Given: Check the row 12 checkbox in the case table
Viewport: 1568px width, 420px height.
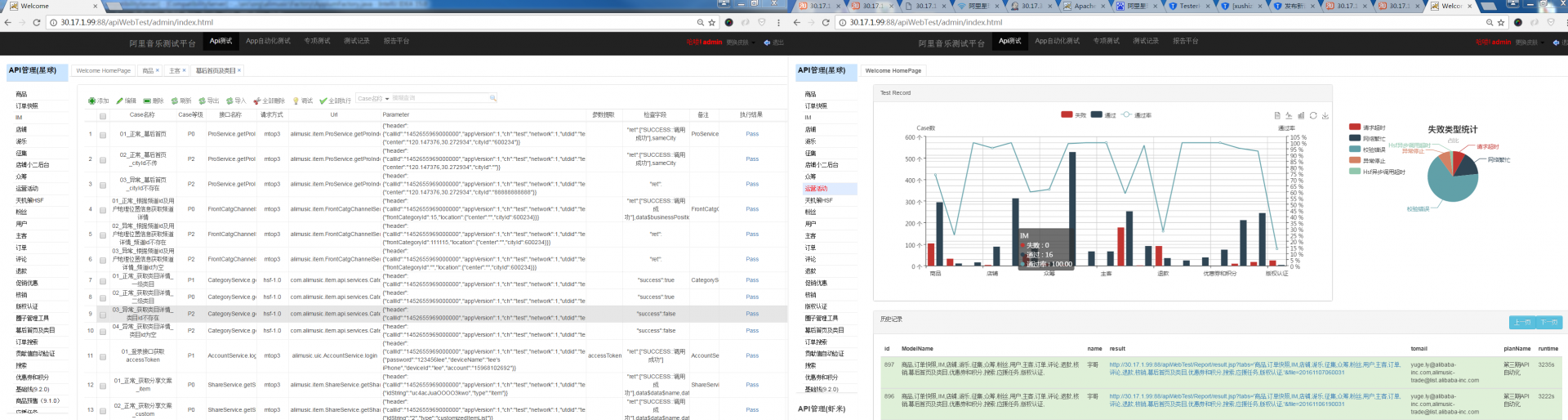Looking at the screenshot, I should click(103, 385).
